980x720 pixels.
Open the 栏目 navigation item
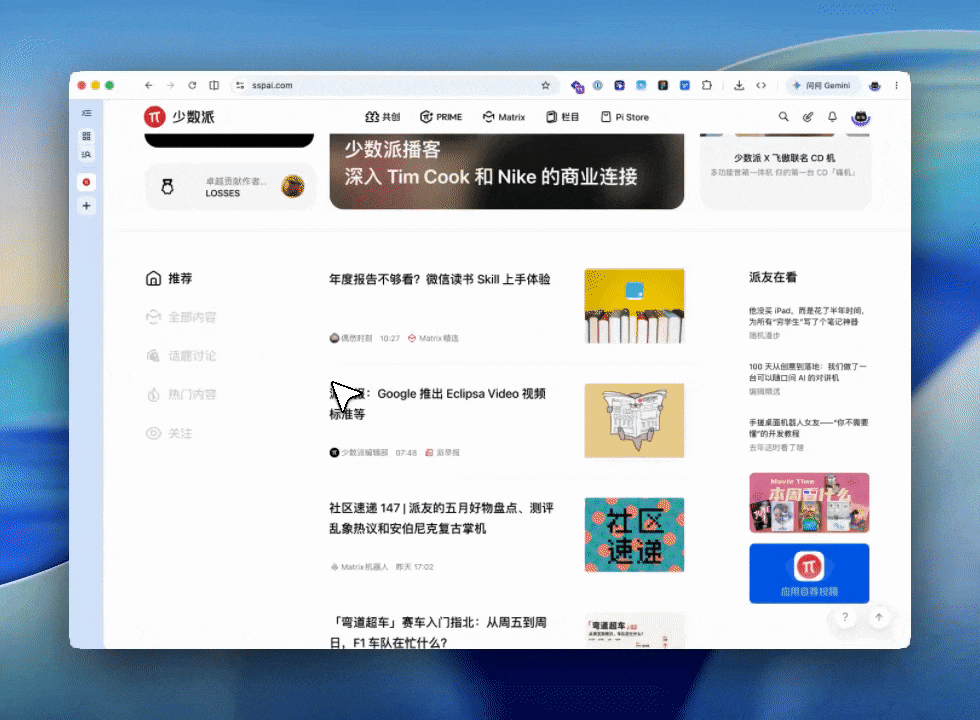[x=562, y=117]
